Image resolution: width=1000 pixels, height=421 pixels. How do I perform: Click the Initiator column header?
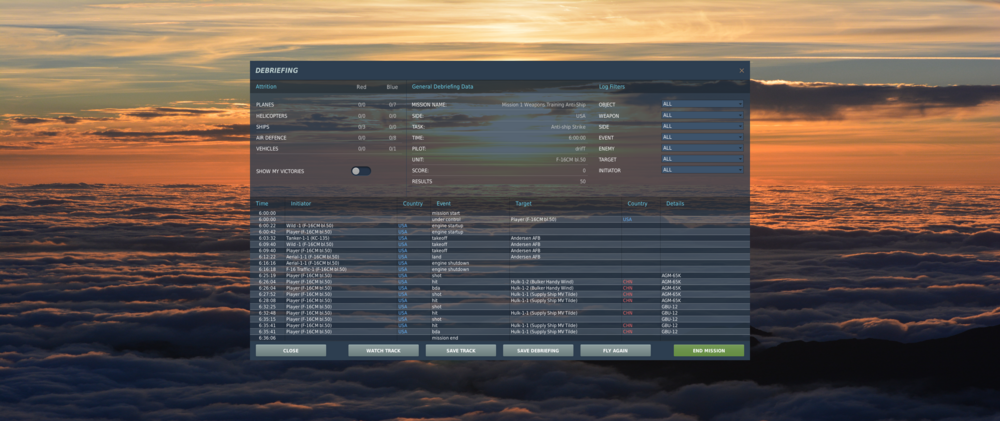301,203
